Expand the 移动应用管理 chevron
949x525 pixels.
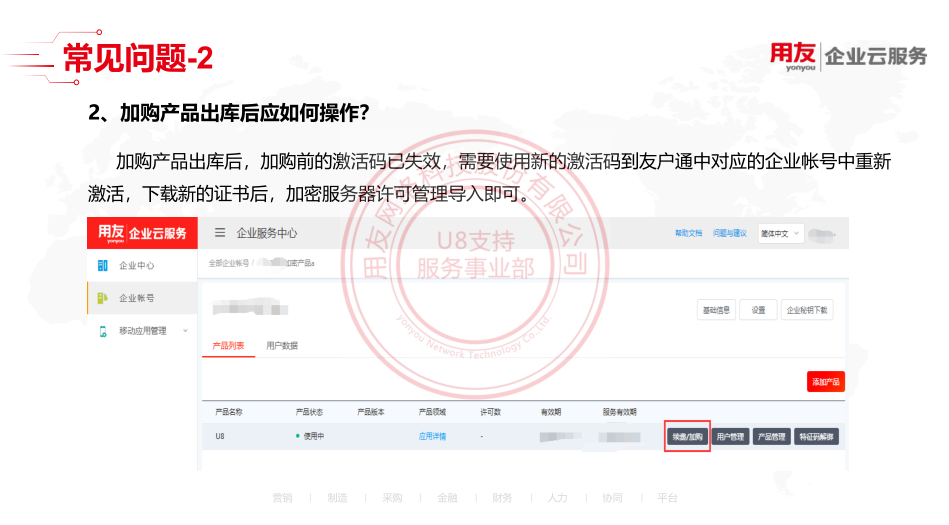click(x=185, y=331)
